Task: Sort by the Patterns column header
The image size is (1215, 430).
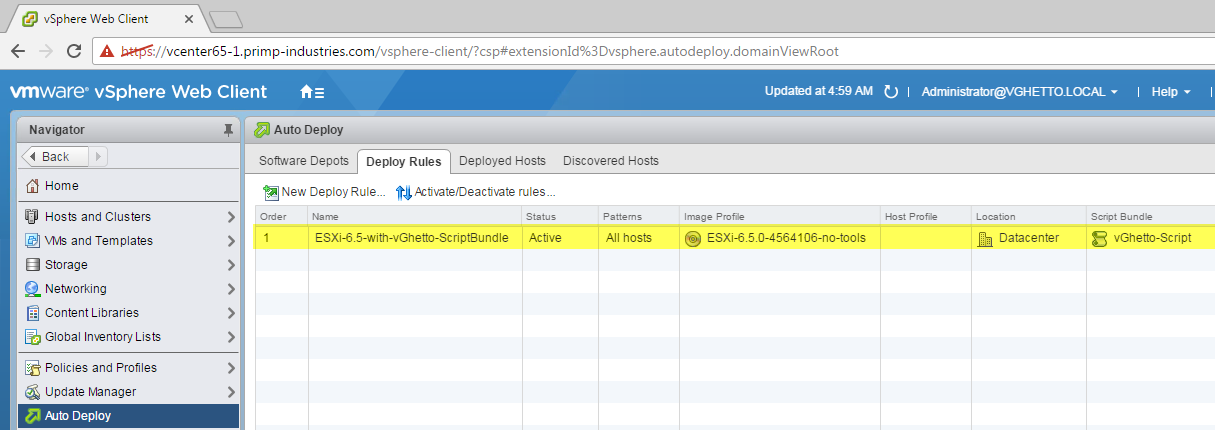Action: [638, 216]
